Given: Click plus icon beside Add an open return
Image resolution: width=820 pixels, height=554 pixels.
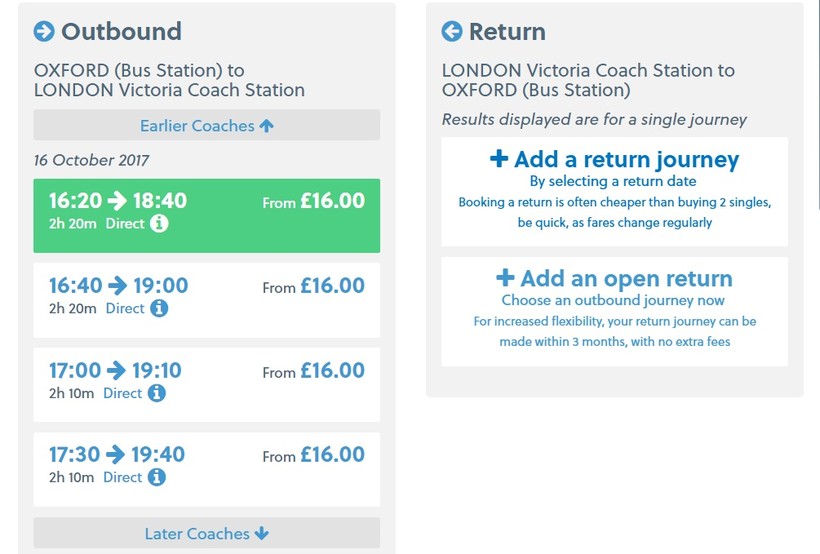Looking at the screenshot, I should tap(505, 278).
